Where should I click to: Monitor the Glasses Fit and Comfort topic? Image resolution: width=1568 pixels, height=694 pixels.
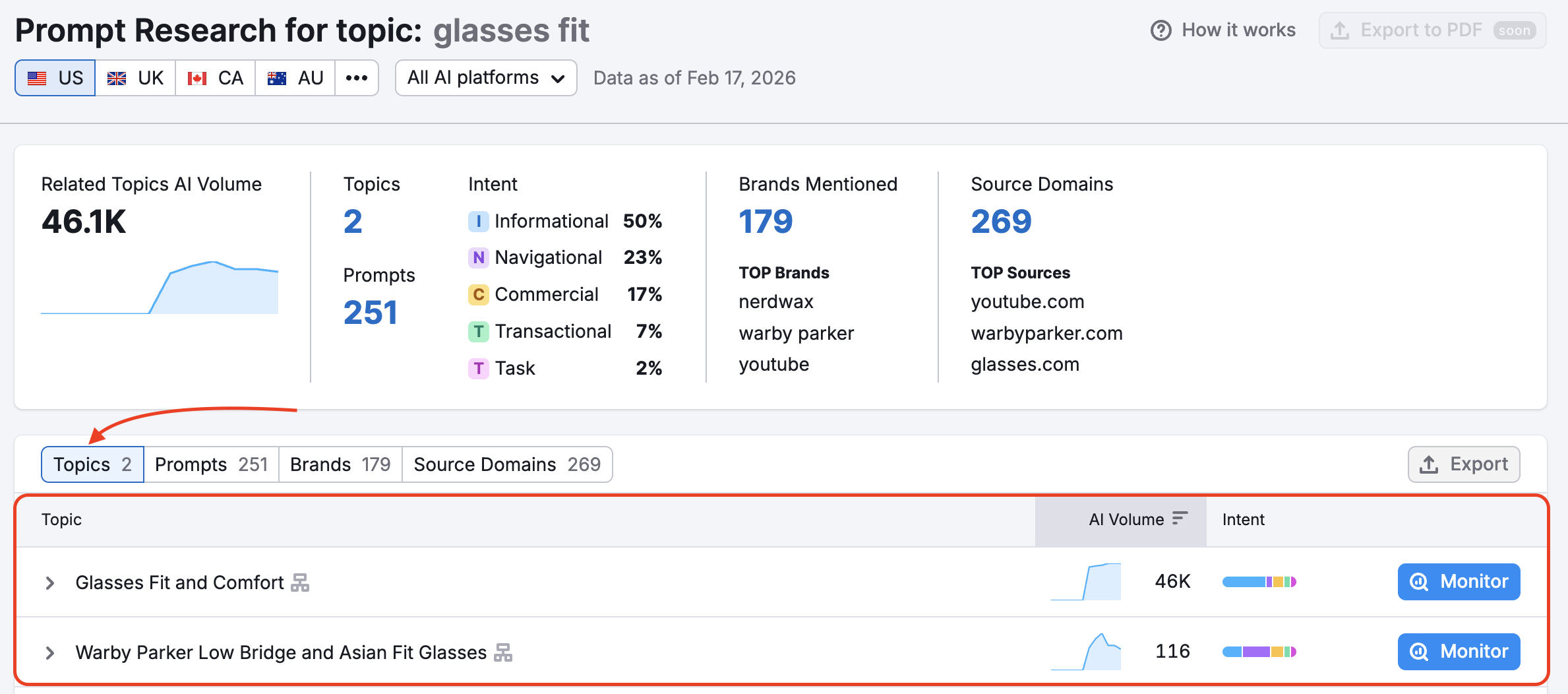[x=1459, y=582]
